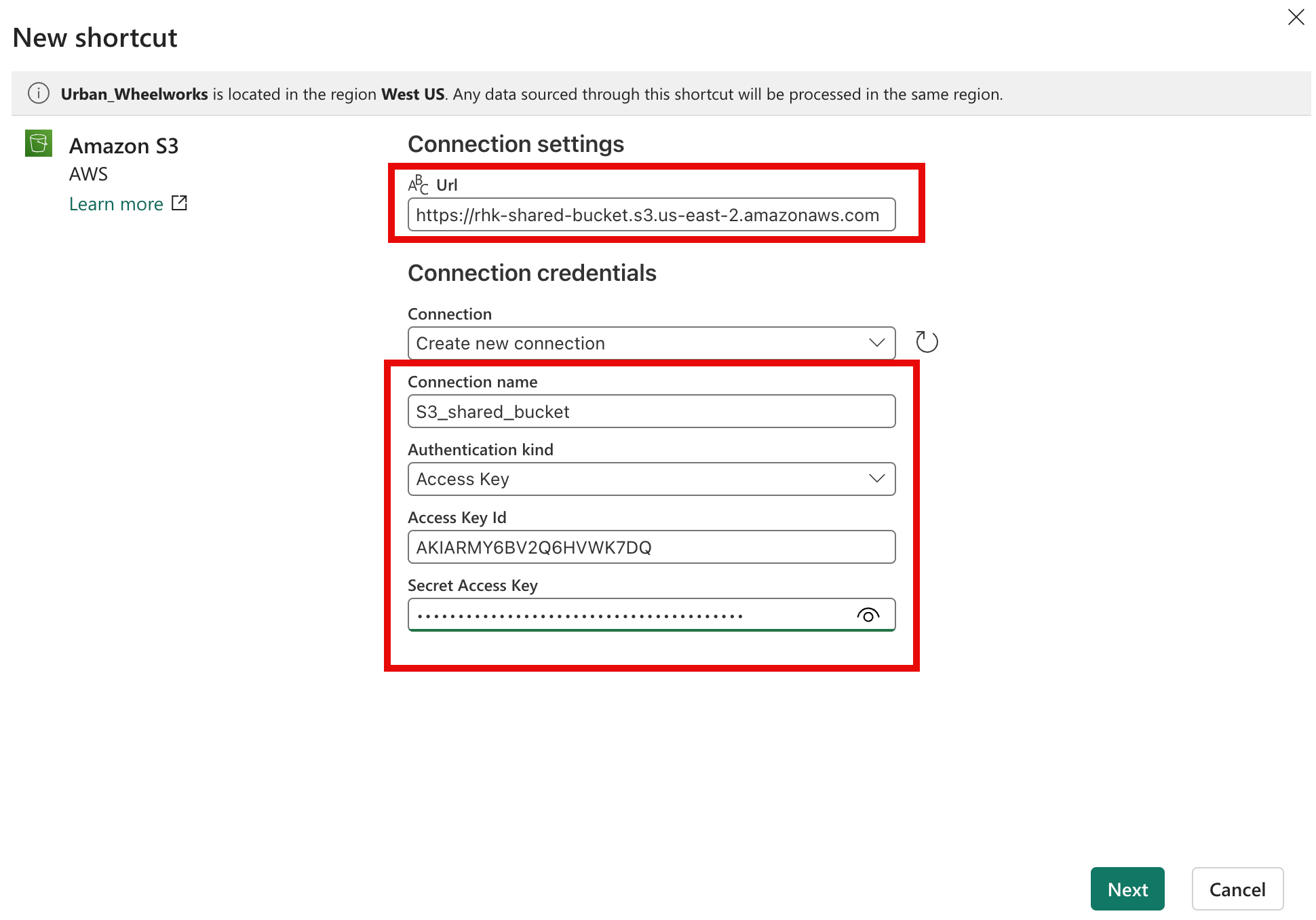Click the info icon in region banner
This screenshot has height=920, width=1316.
tap(39, 94)
